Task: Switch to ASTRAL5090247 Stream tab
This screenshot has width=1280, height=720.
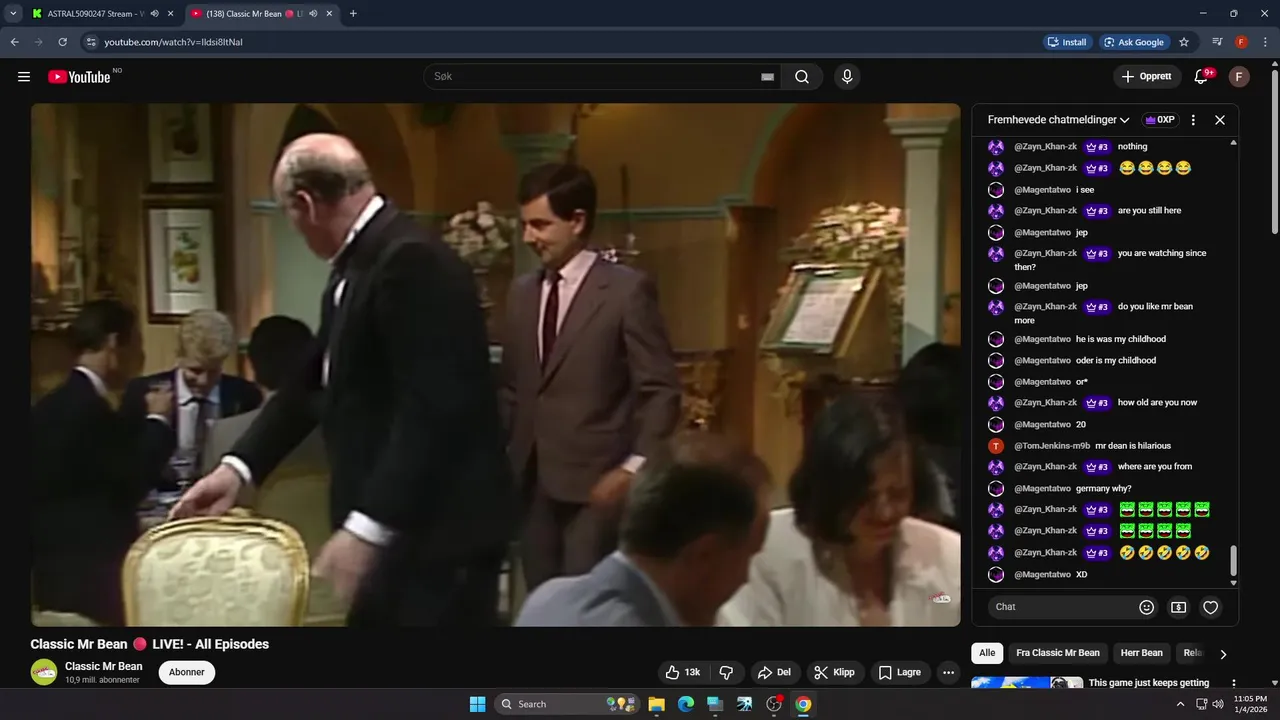Action: 98,14
